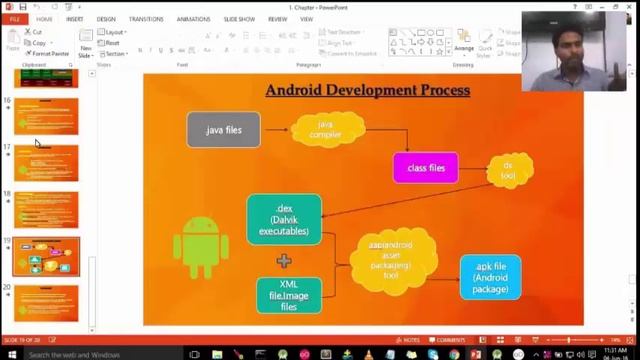
Task: Click the 'apk file' blue box on slide
Action: pos(491,278)
